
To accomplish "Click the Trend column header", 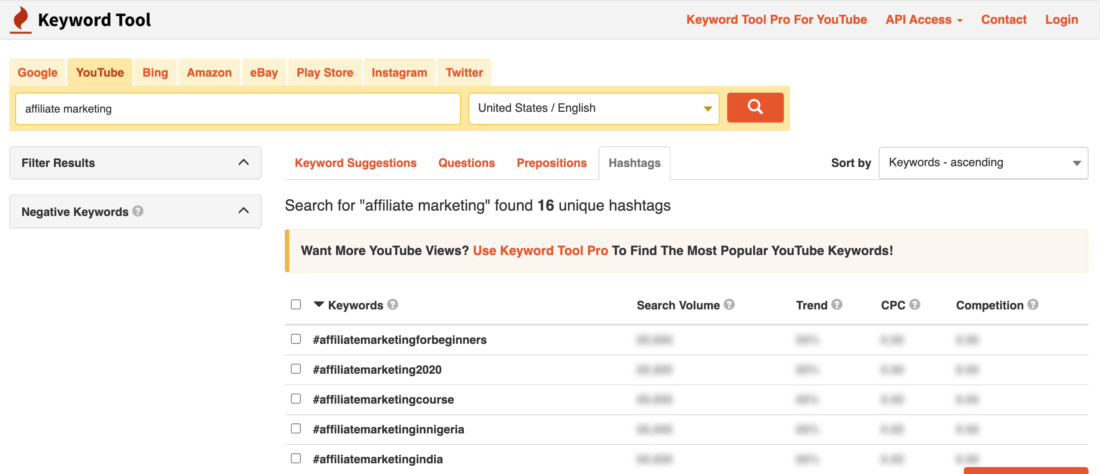I will [812, 305].
